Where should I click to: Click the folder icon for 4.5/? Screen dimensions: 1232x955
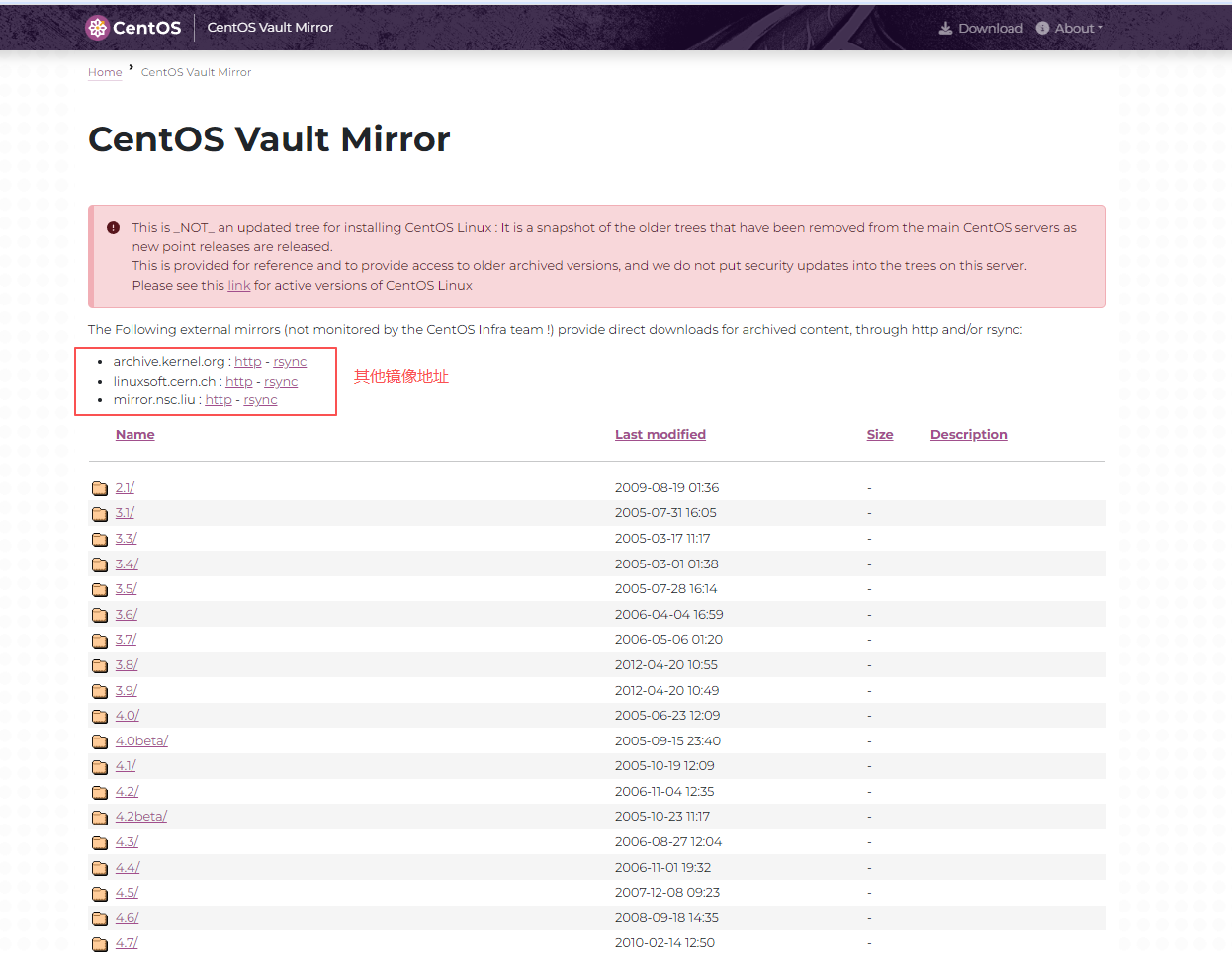click(x=100, y=893)
